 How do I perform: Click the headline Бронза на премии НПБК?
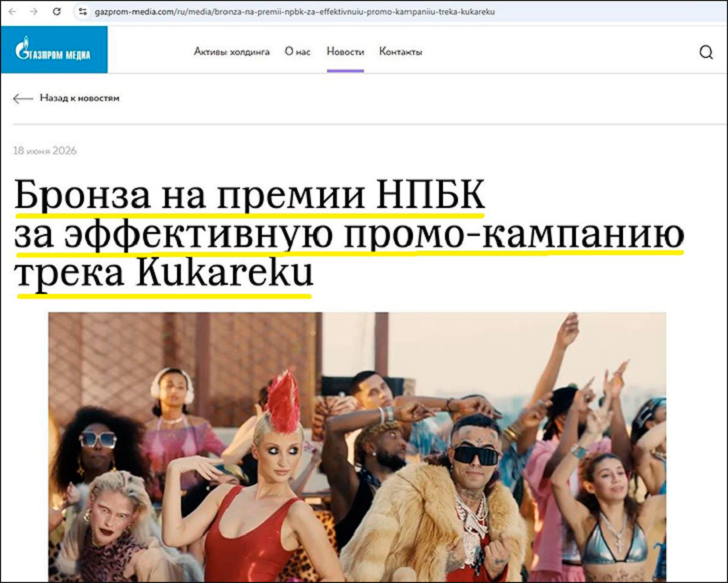(x=250, y=195)
